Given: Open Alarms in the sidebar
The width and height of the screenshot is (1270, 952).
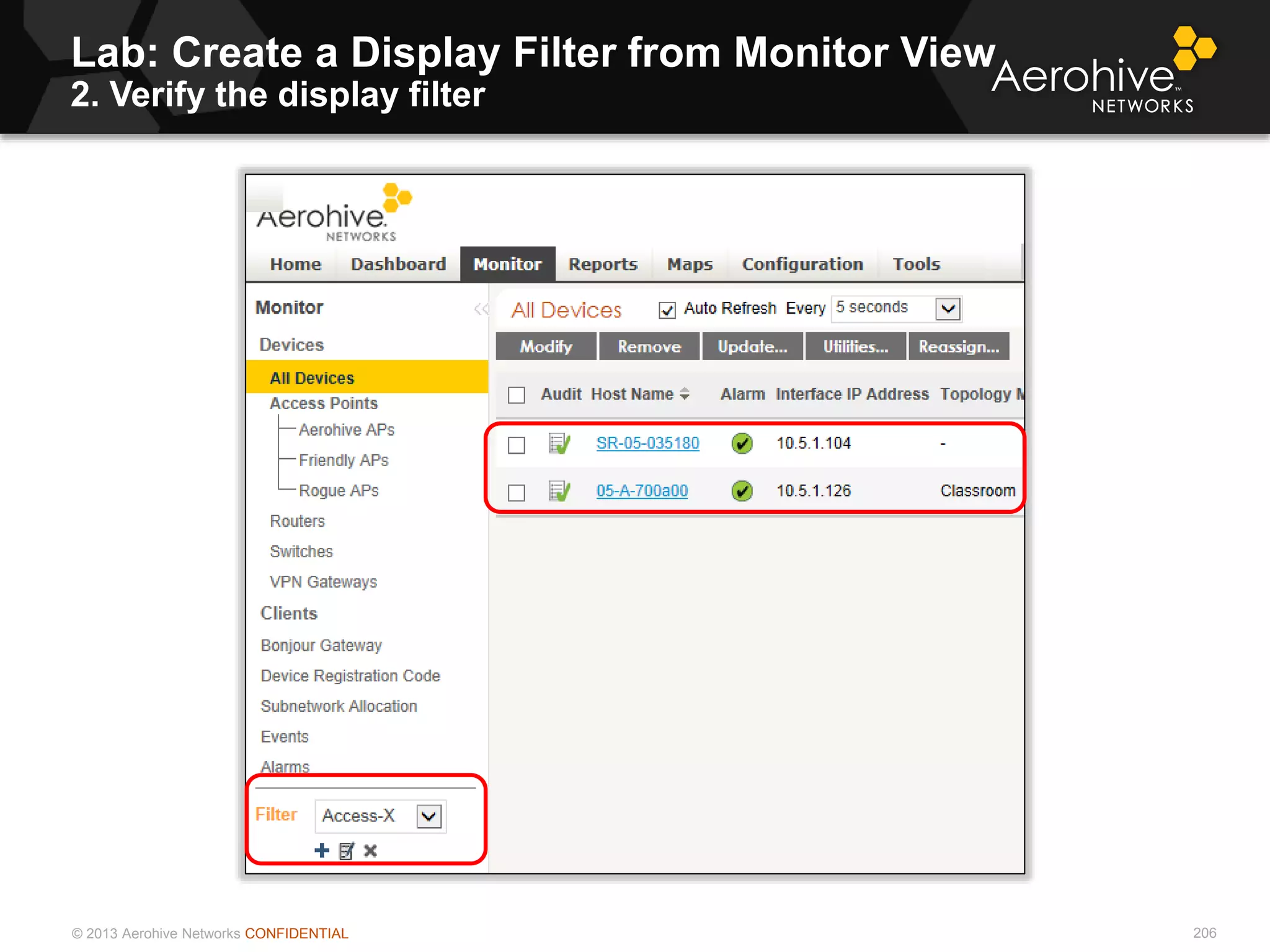Looking at the screenshot, I should tap(285, 767).
